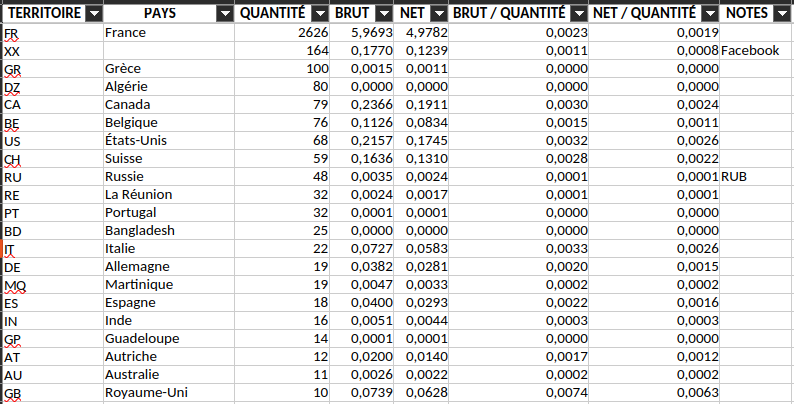794x404 pixels.
Task: Select the quantity cell 164
Action: [282, 51]
